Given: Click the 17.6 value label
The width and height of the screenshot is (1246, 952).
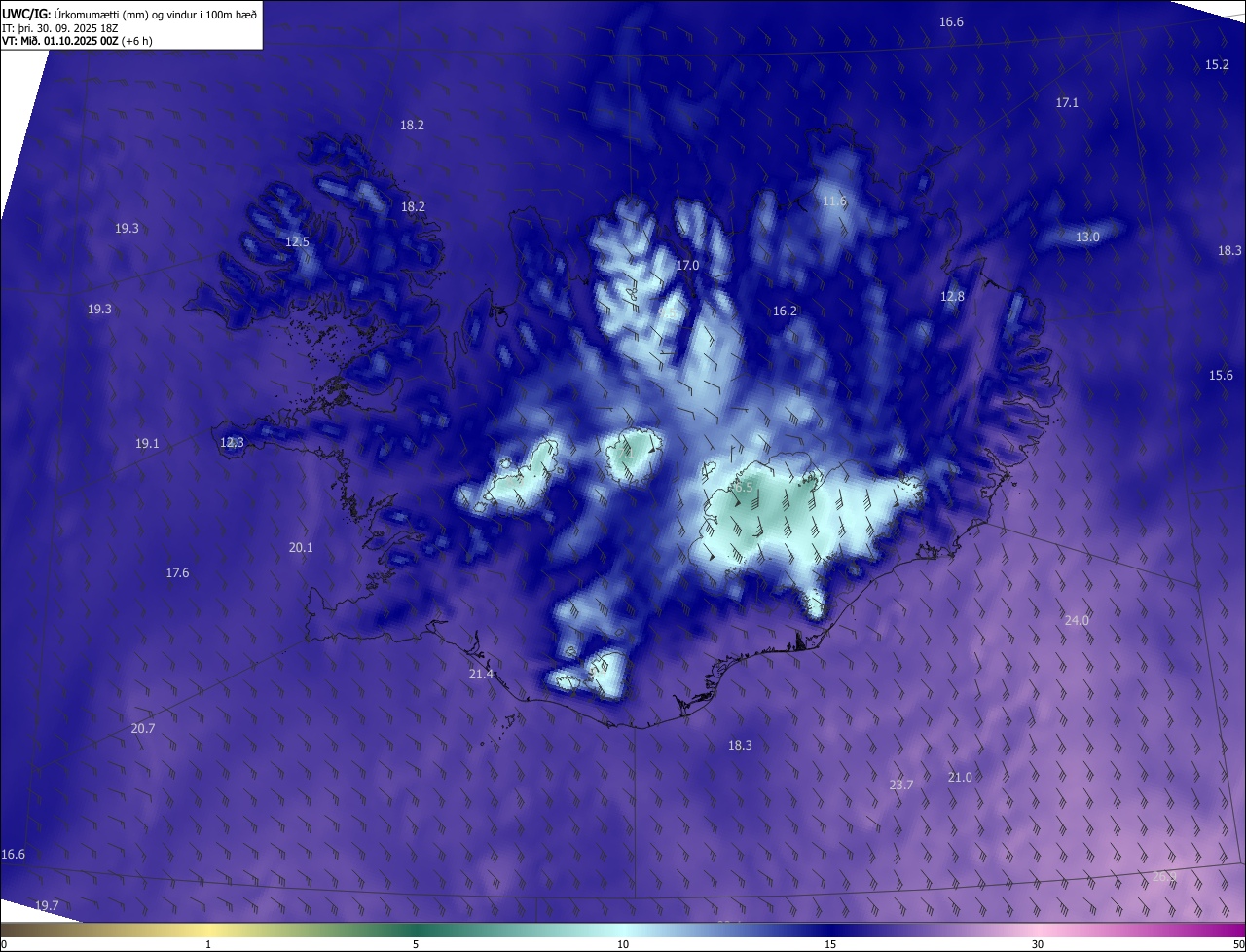Looking at the screenshot, I should pos(177,573).
